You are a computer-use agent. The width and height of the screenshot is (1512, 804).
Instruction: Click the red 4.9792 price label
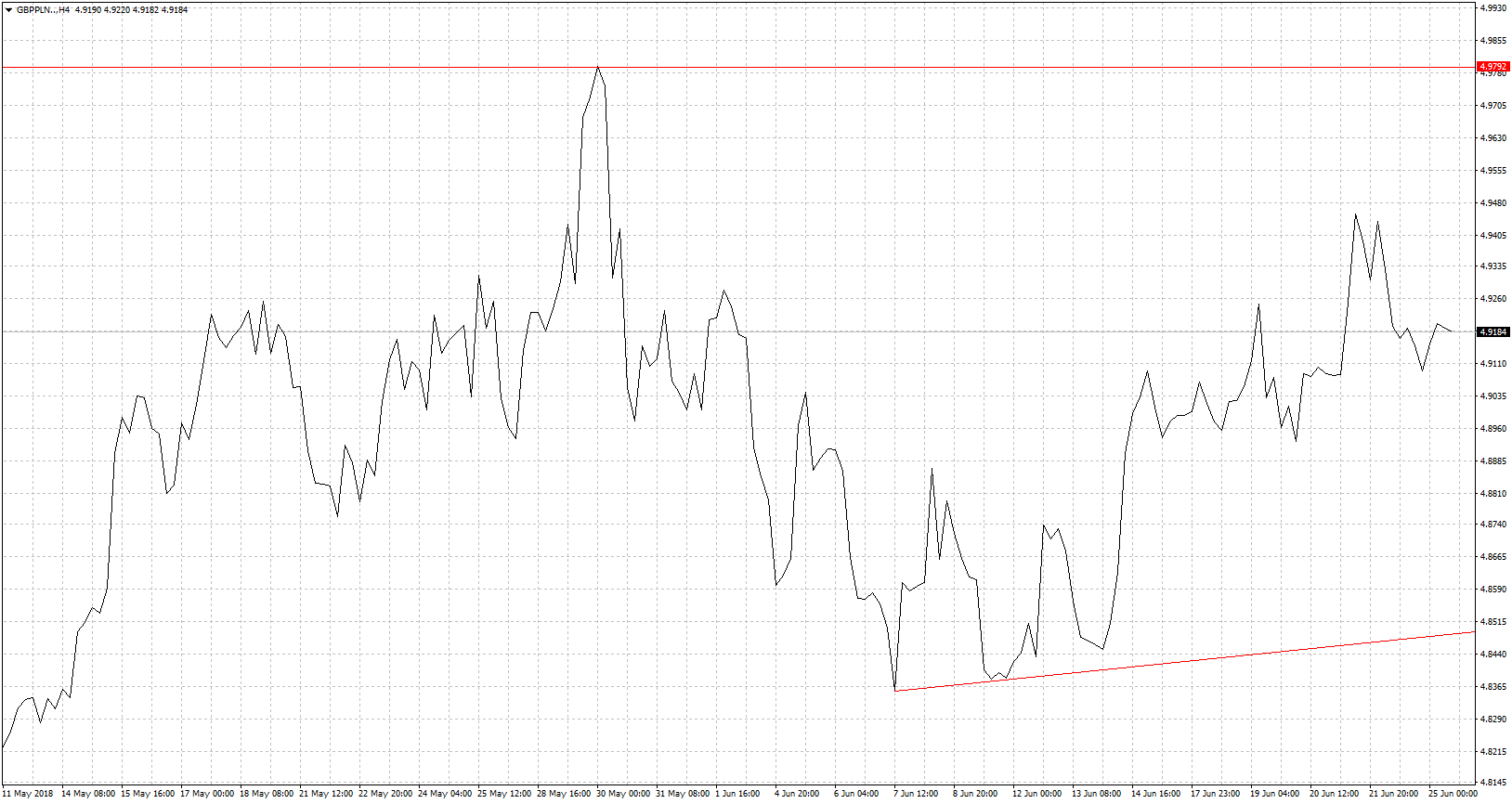[x=1492, y=67]
